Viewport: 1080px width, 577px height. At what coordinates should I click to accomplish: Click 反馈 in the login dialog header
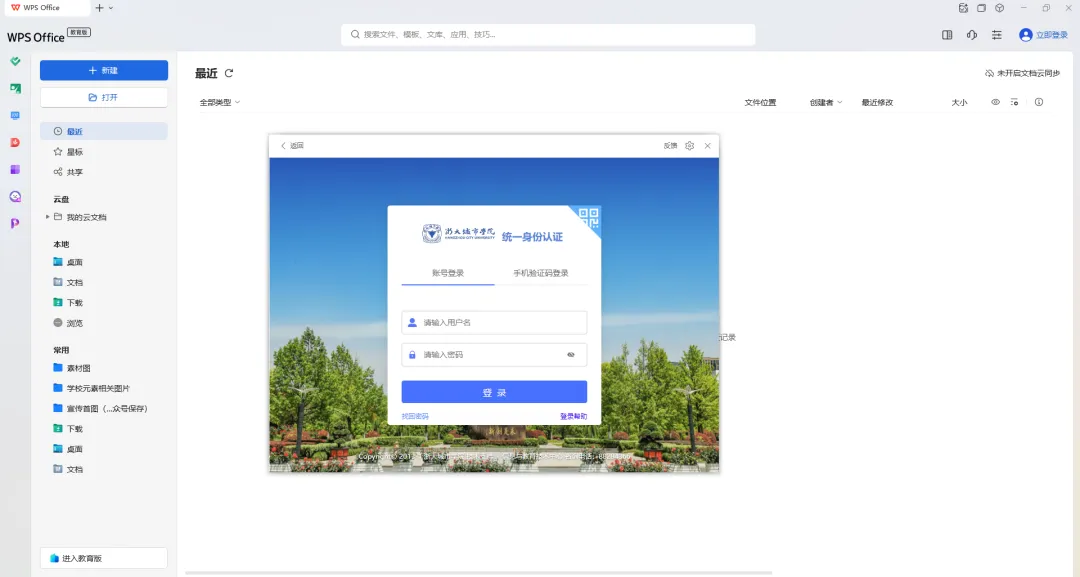pyautogui.click(x=670, y=145)
